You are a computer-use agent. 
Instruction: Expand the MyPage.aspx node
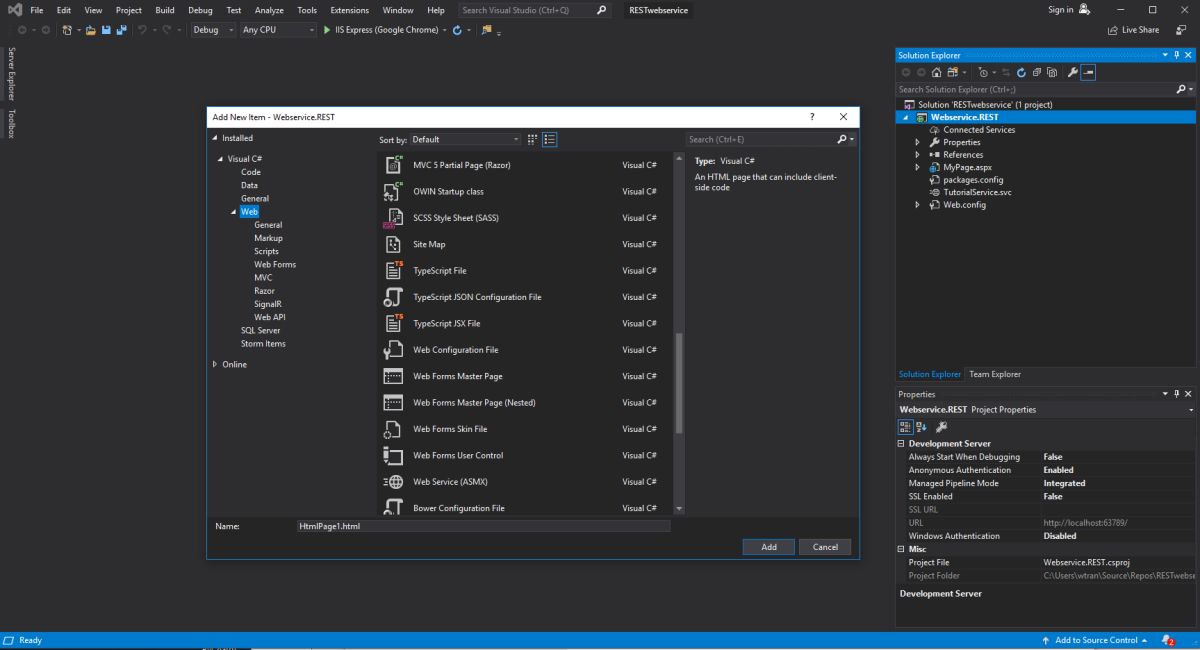(x=917, y=167)
